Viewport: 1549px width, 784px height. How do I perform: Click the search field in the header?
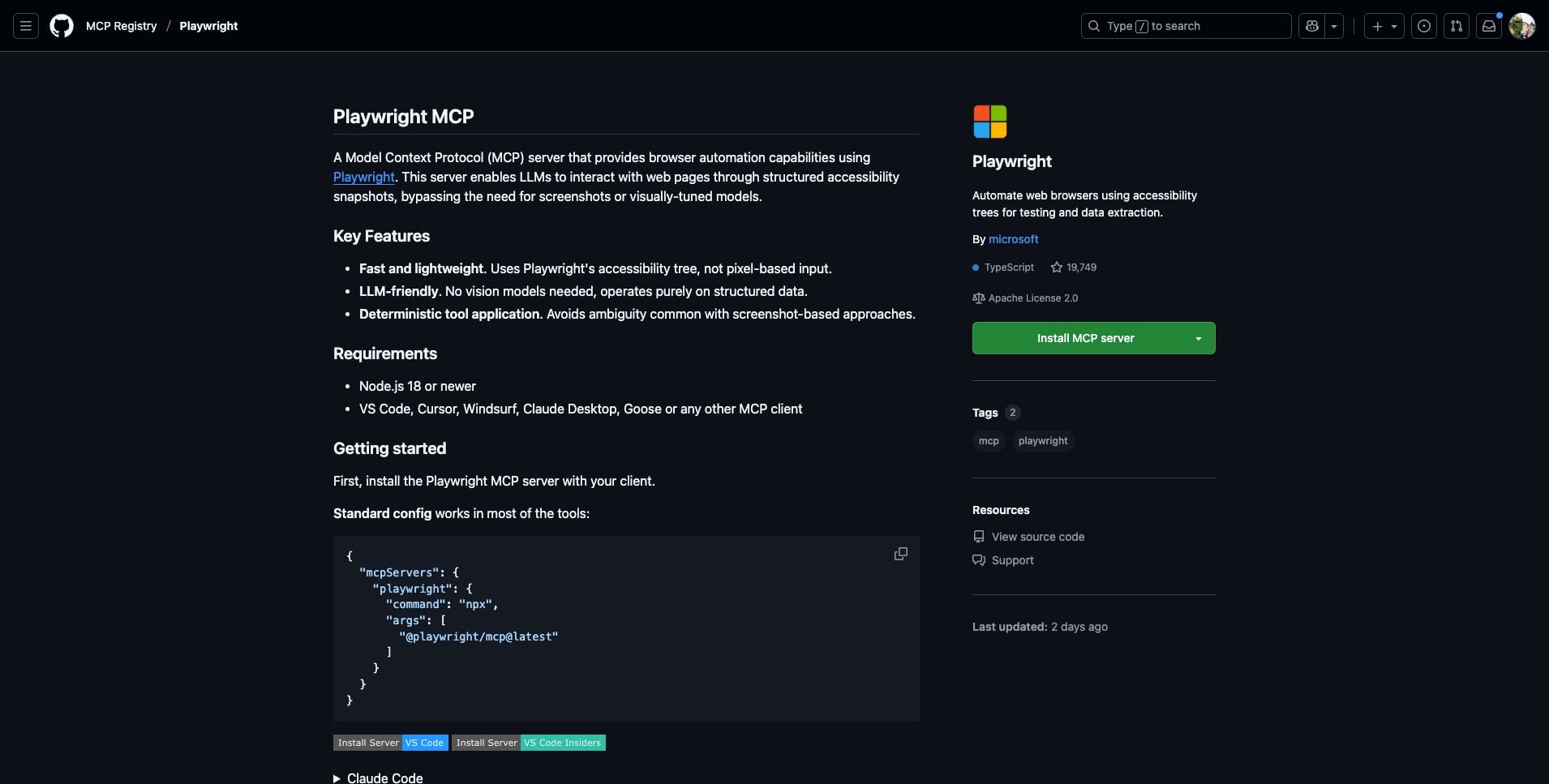pos(1184,26)
